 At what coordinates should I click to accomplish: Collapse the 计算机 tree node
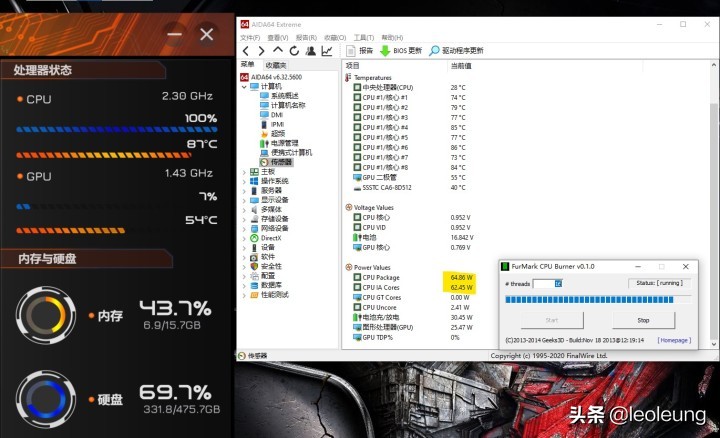point(244,87)
